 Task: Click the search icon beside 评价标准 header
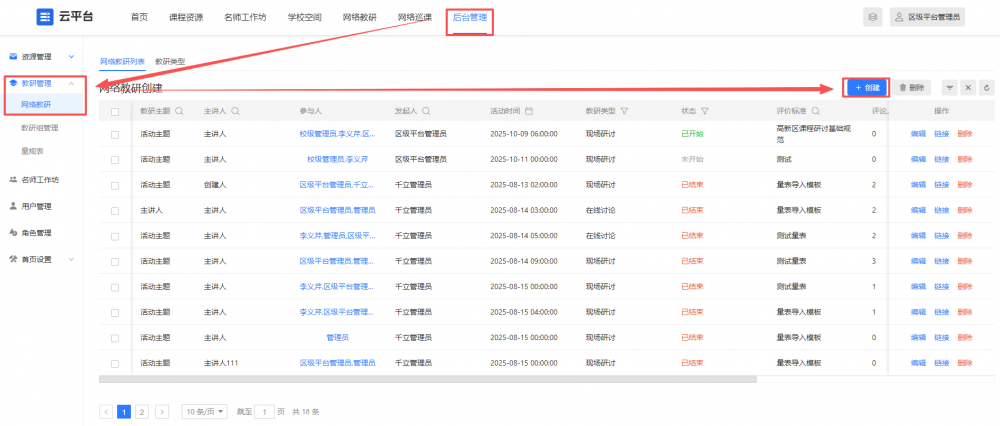[x=816, y=111]
